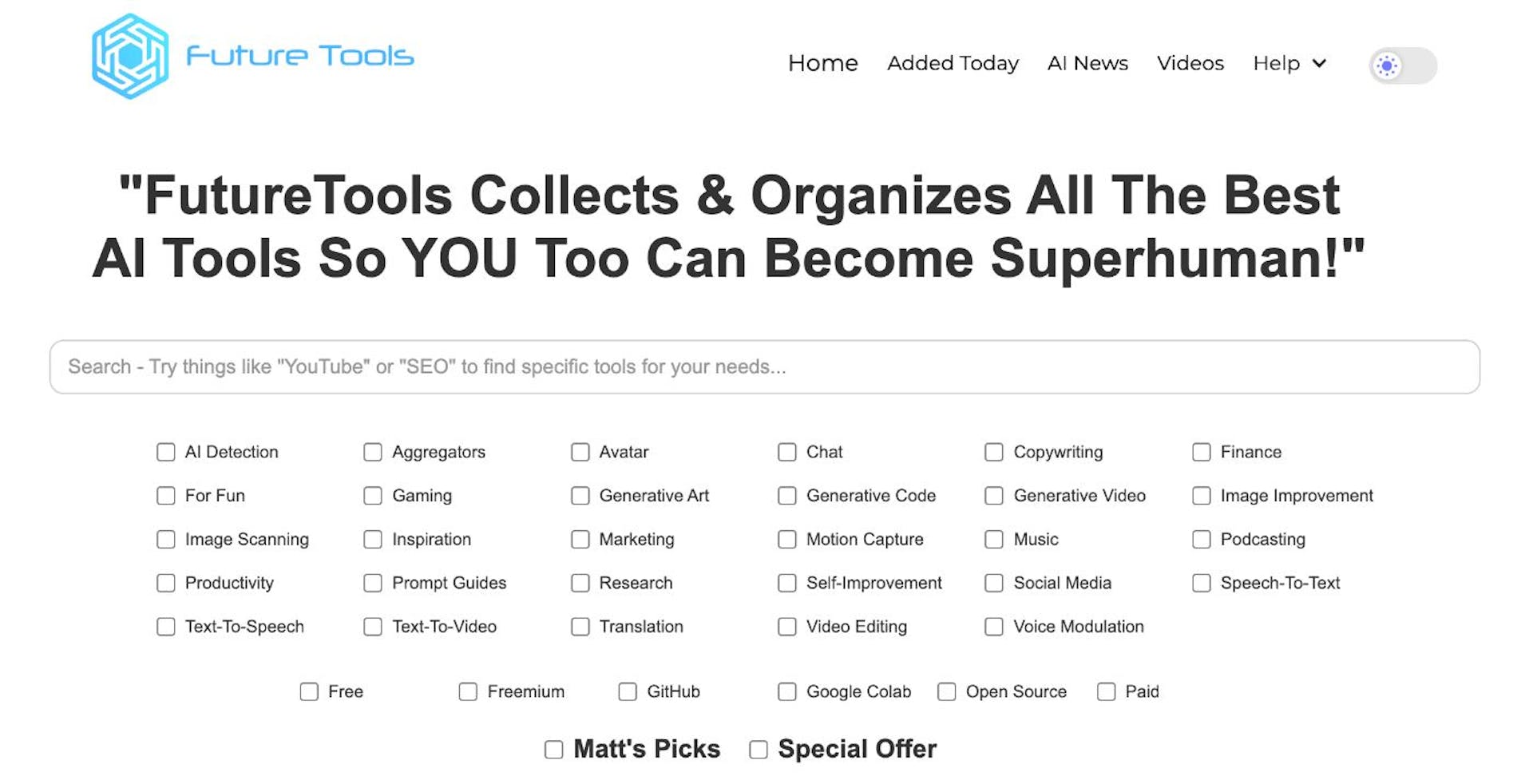Enable the Special Offer filter
1533x784 pixels.
point(758,749)
